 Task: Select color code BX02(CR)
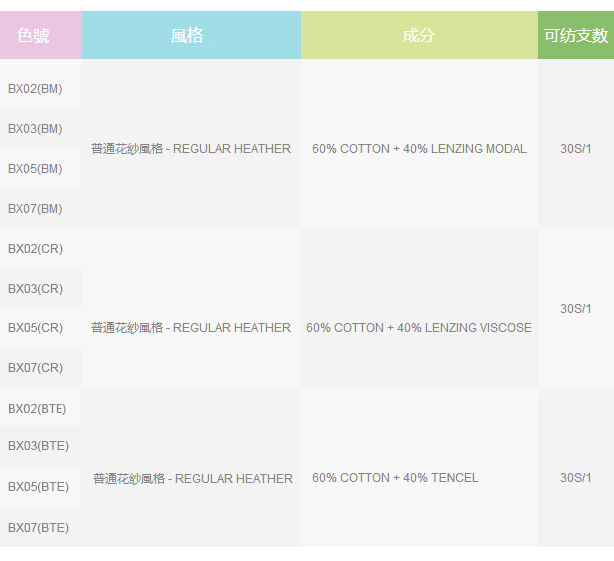[x=35, y=249]
